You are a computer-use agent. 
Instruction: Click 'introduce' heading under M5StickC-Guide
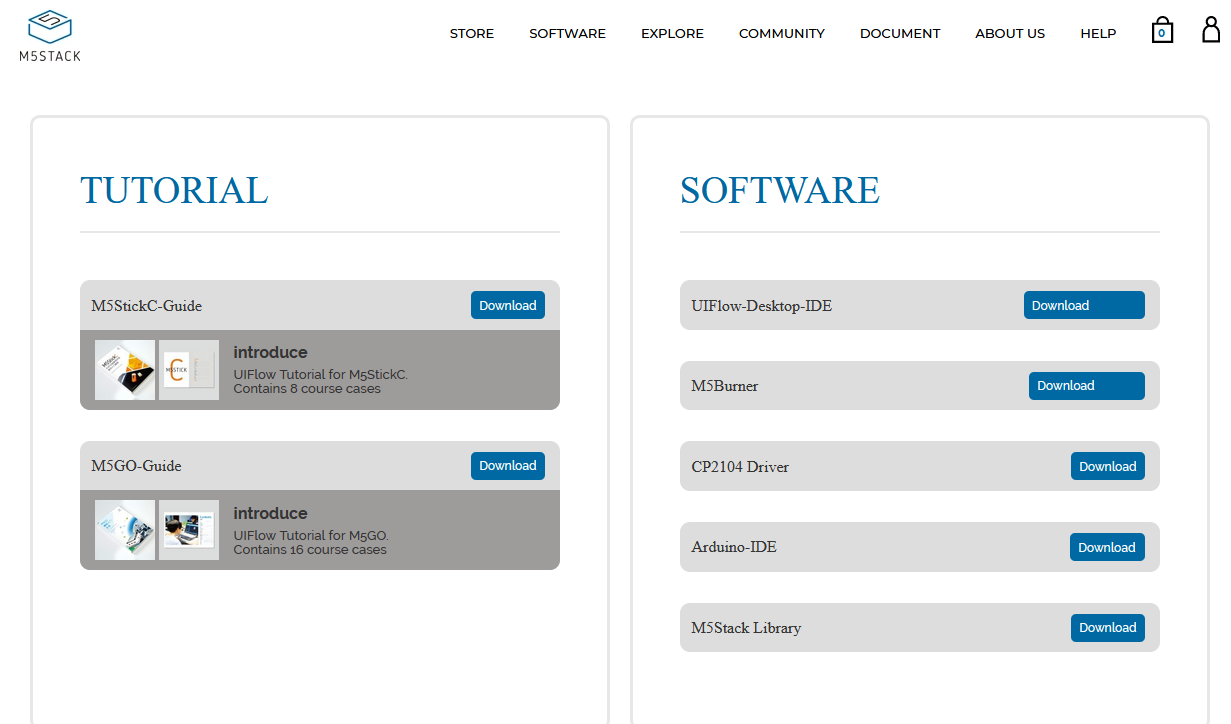tap(270, 352)
